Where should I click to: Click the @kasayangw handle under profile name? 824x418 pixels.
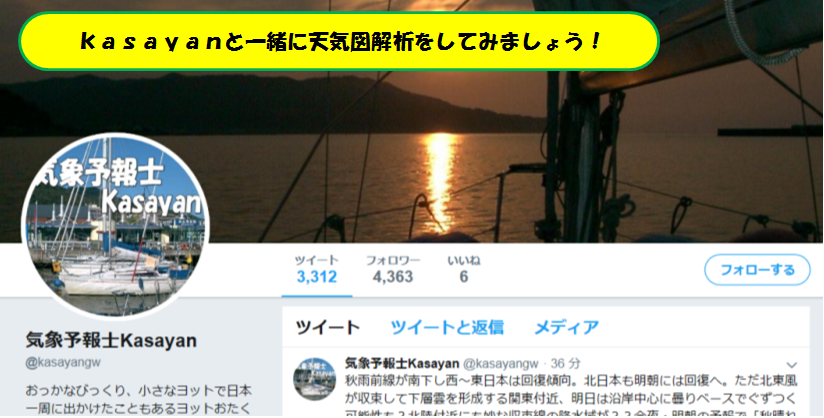click(x=63, y=362)
